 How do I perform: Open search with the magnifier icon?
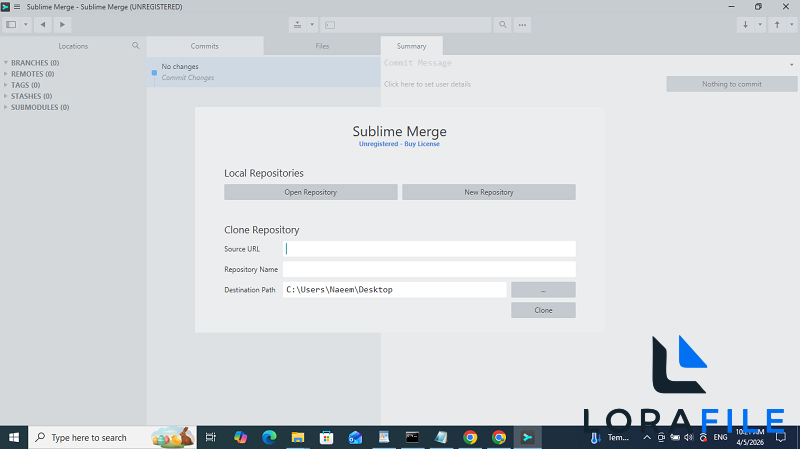503,24
